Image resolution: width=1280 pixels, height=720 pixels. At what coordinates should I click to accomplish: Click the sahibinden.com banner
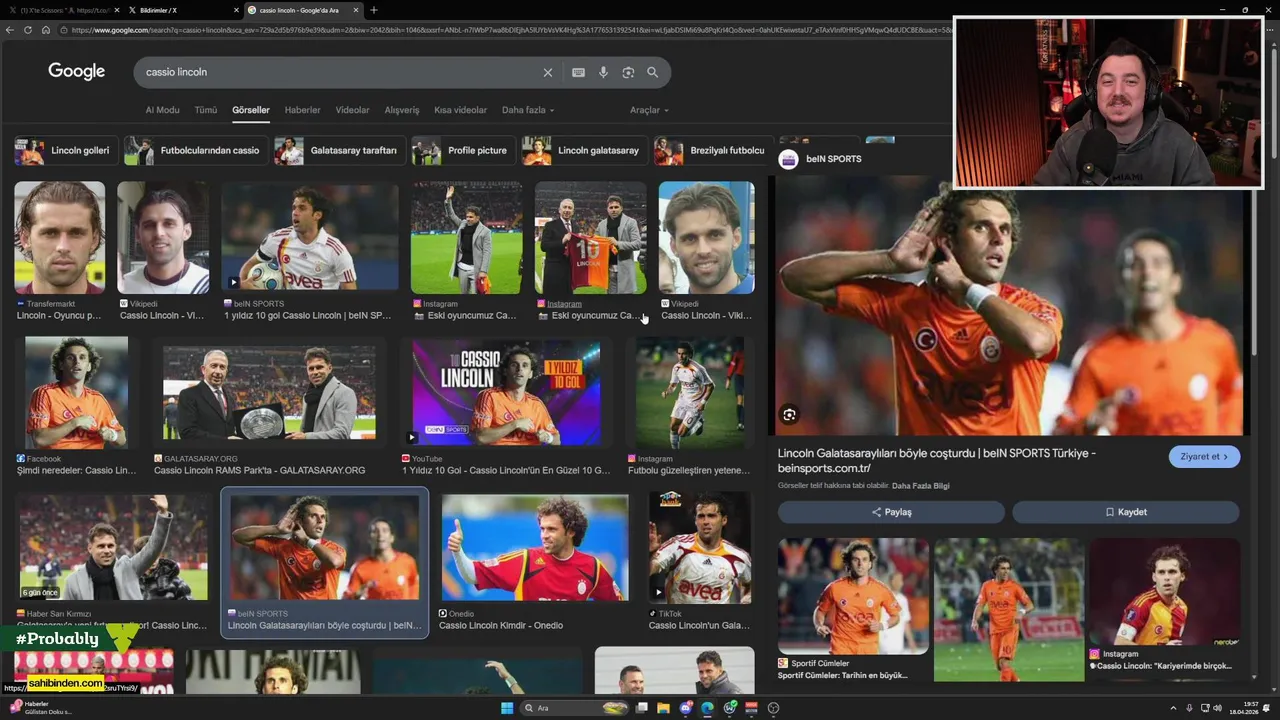(x=65, y=683)
